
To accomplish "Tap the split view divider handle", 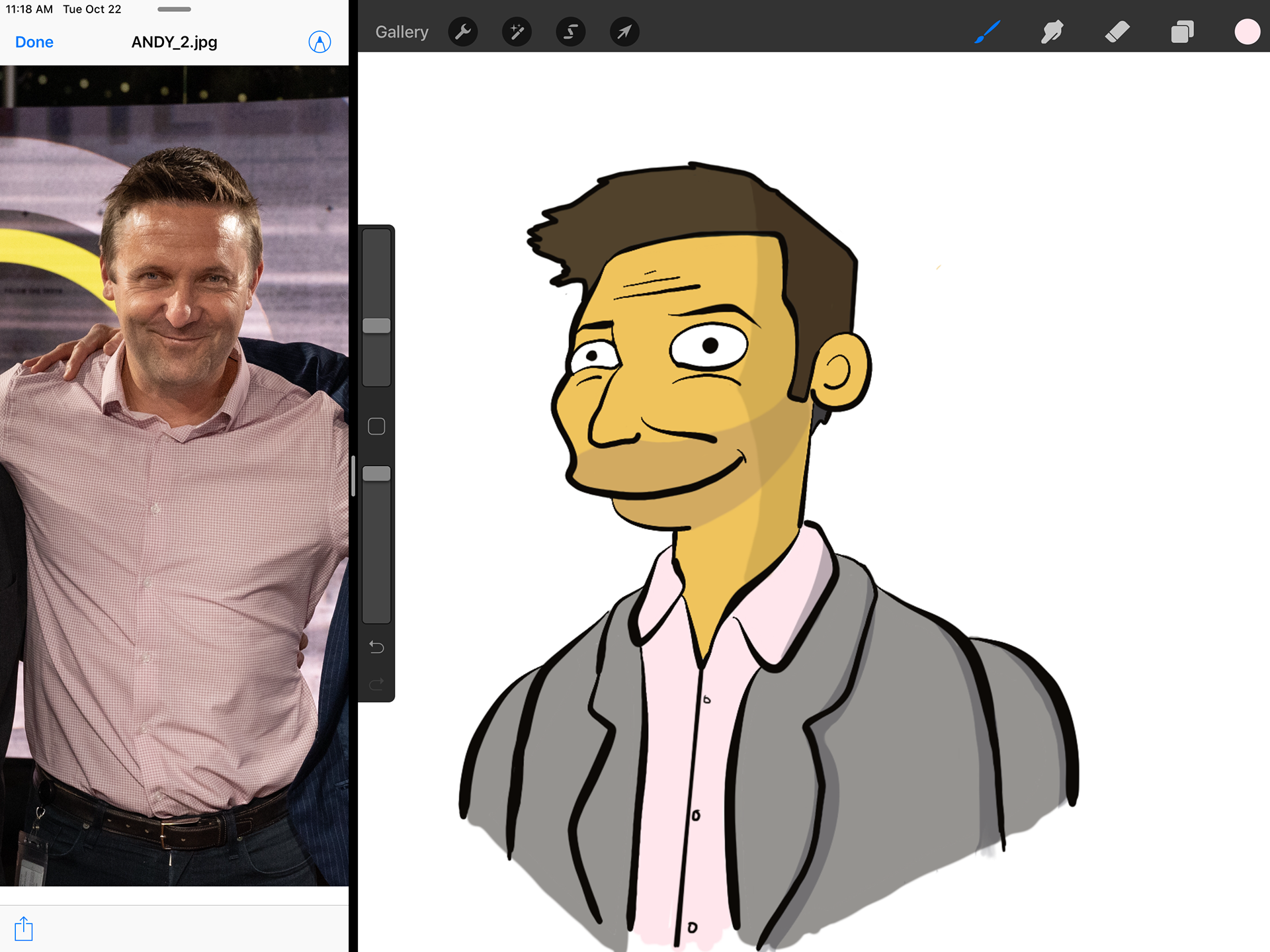I will tap(353, 476).
